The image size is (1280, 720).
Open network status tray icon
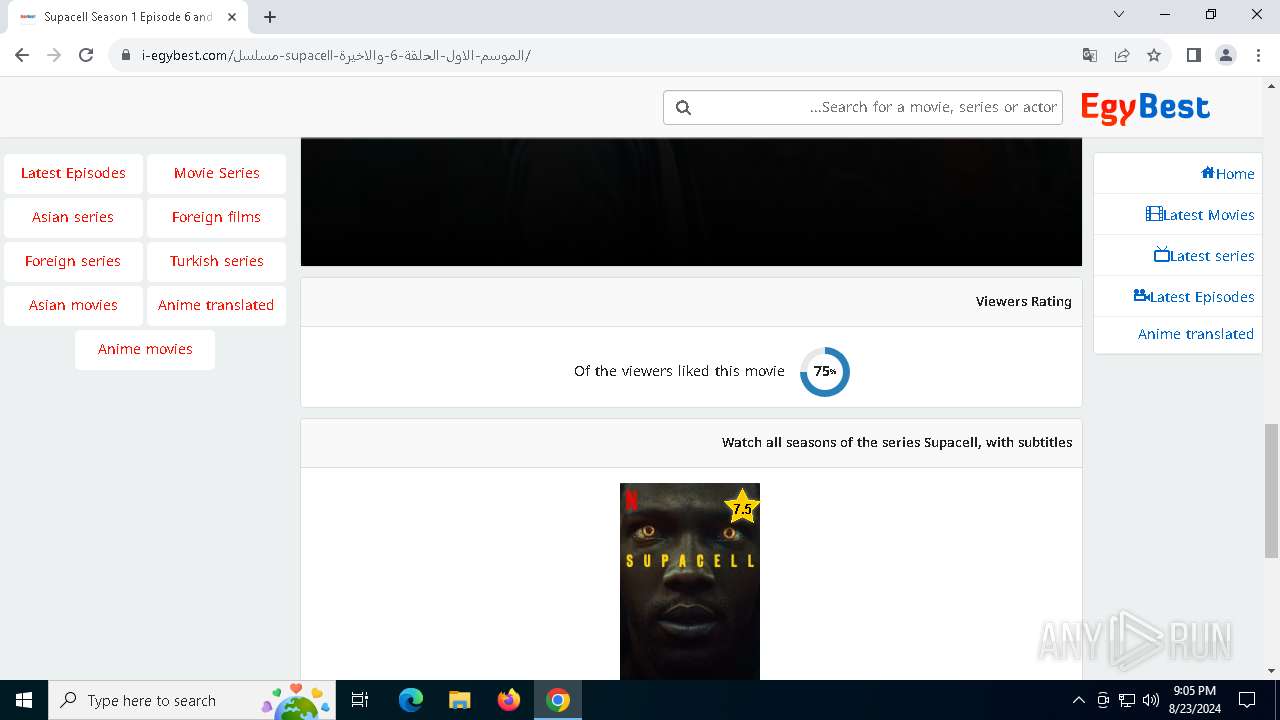(x=1127, y=700)
